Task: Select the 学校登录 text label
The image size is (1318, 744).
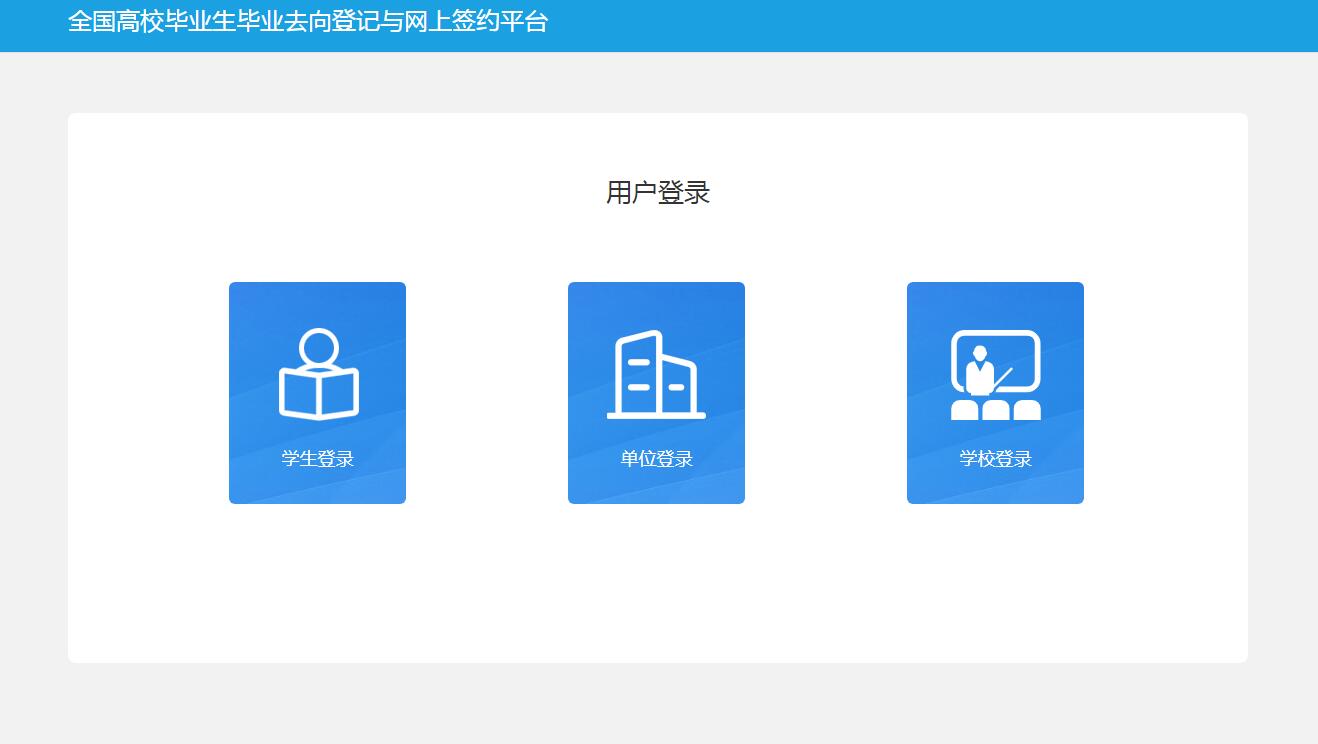Action: 995,459
